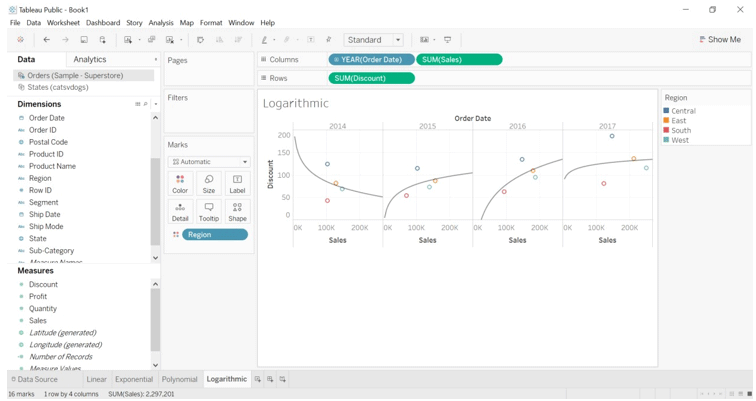This screenshot has height=401, width=756.
Task: Open the Format menu
Action: click(211, 23)
